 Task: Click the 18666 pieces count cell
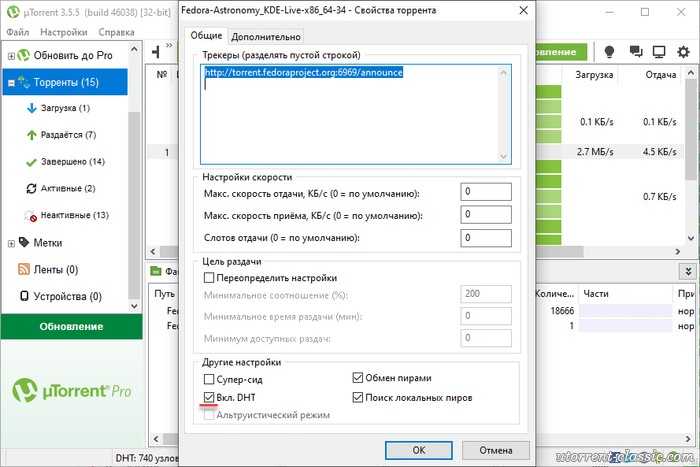[x=562, y=311]
